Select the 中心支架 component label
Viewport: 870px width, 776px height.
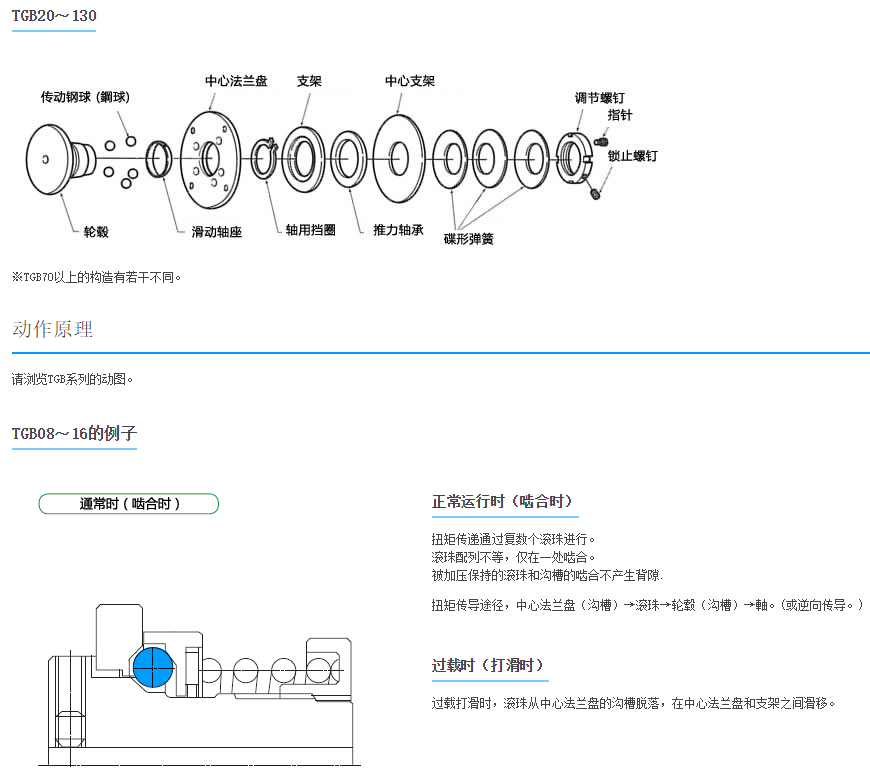411,81
